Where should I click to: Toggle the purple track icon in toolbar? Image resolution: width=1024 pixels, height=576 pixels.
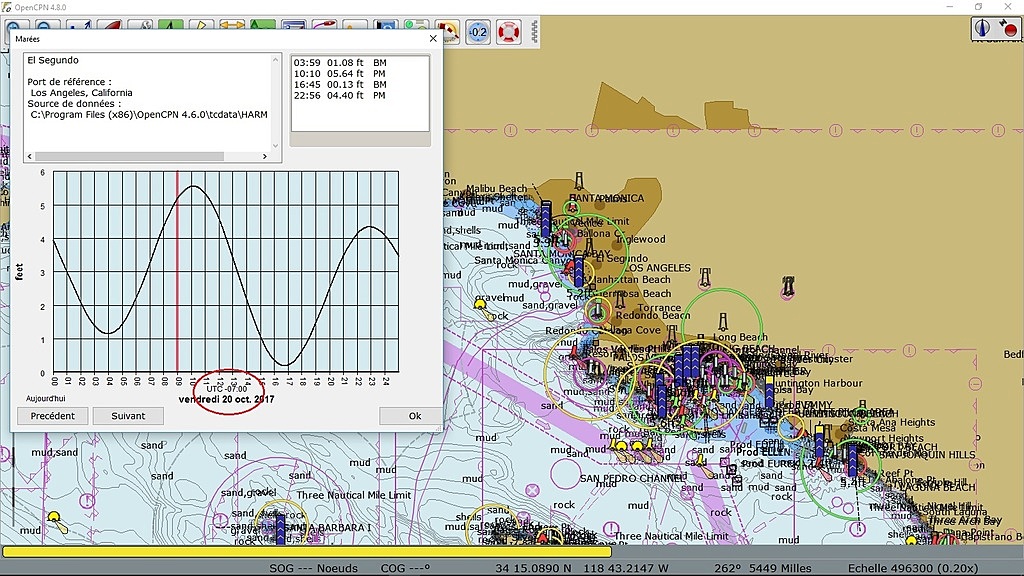[x=324, y=26]
